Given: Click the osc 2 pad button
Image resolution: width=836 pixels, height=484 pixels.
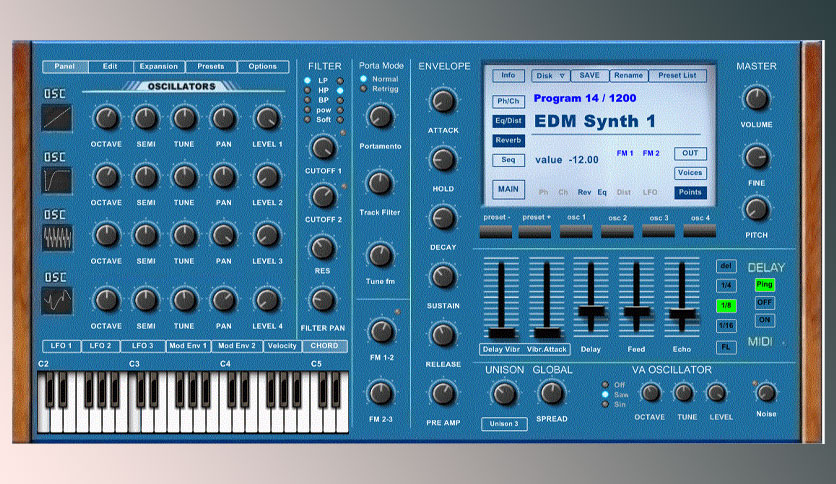Looking at the screenshot, I should (617, 231).
